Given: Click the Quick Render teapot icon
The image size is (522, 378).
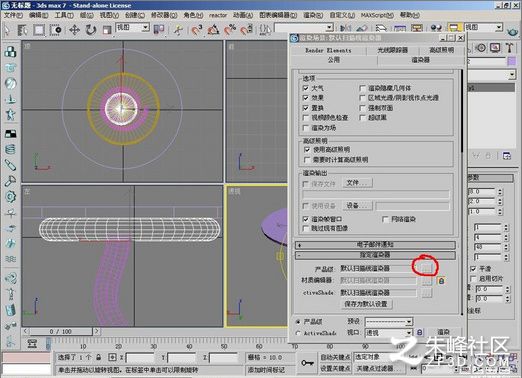Looking at the screenshot, I should click(x=512, y=32).
